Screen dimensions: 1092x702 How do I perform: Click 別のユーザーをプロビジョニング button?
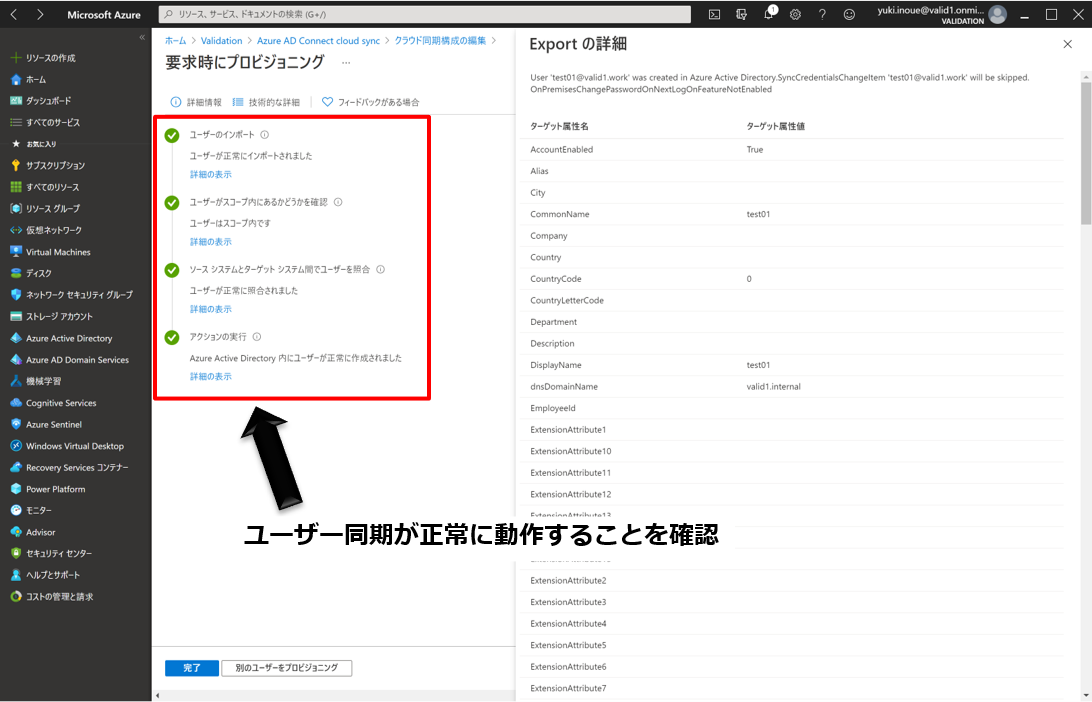(287, 668)
